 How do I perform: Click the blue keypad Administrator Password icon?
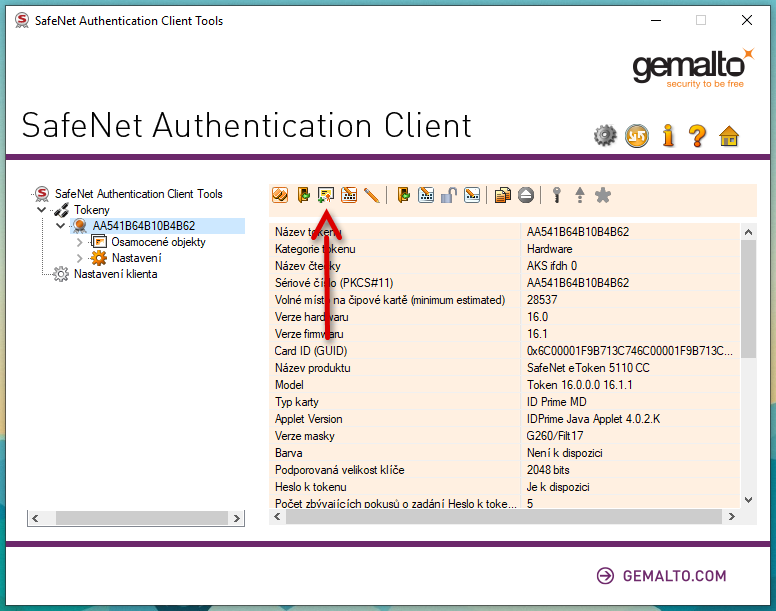(426, 195)
